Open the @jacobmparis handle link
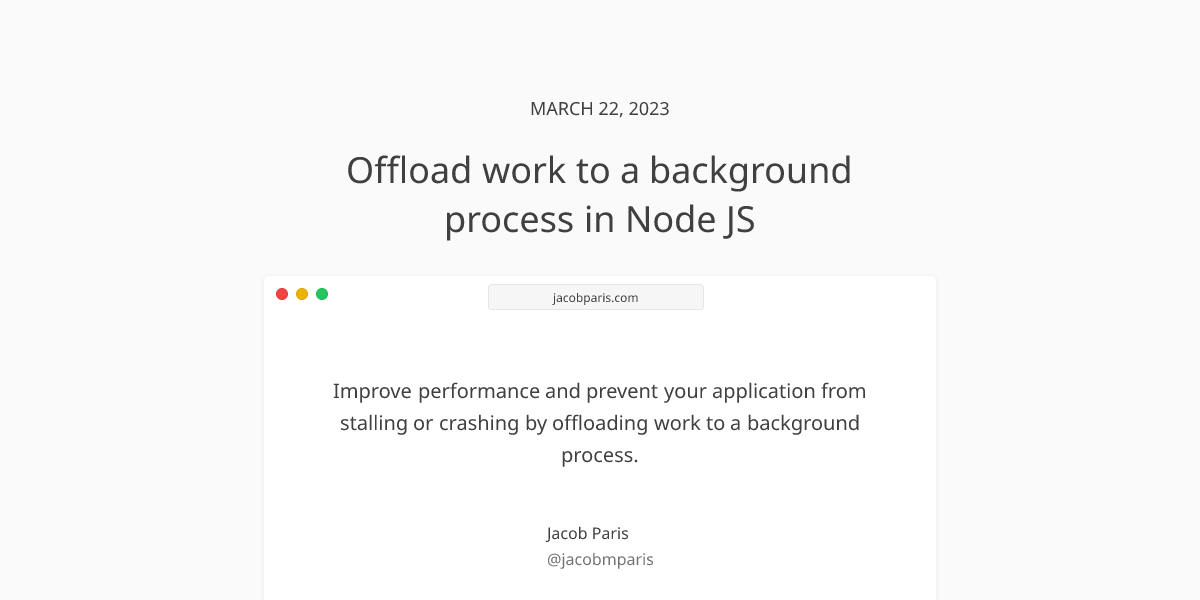Viewport: 1200px width, 600px height. point(600,559)
